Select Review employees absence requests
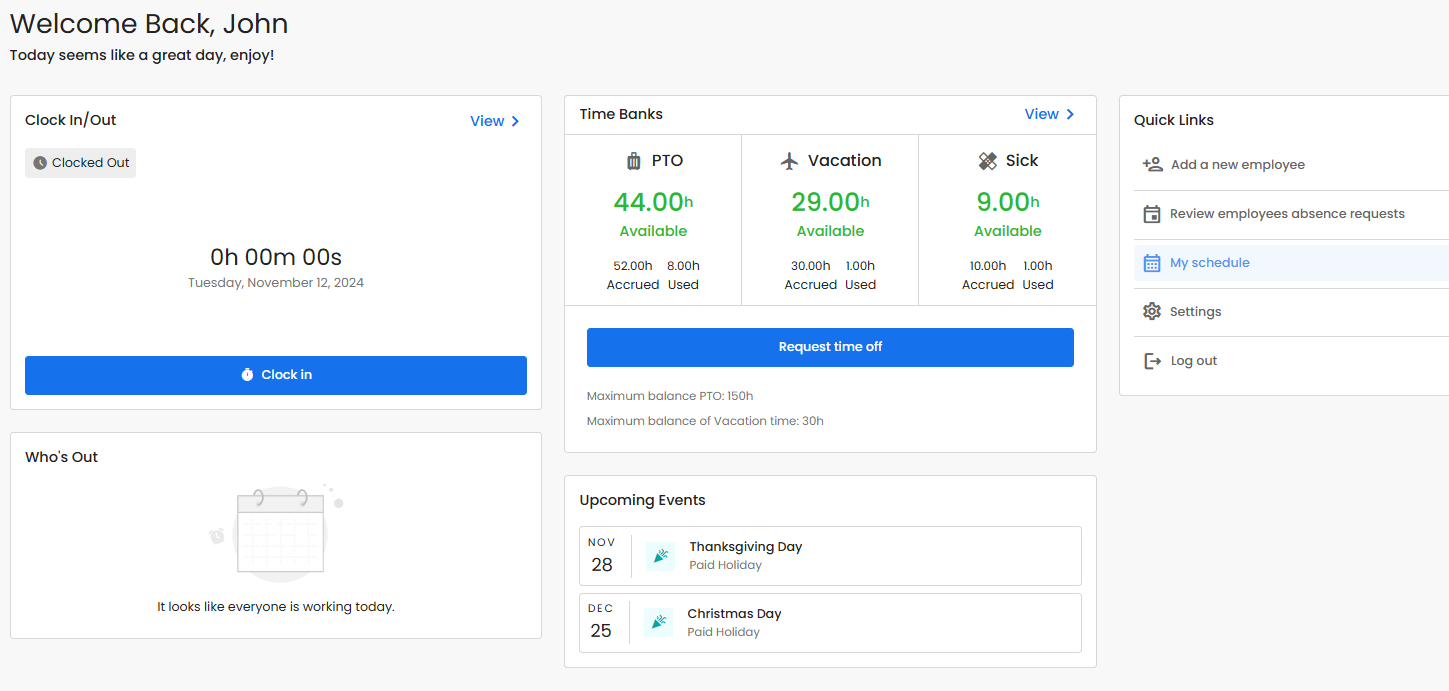 point(1287,214)
